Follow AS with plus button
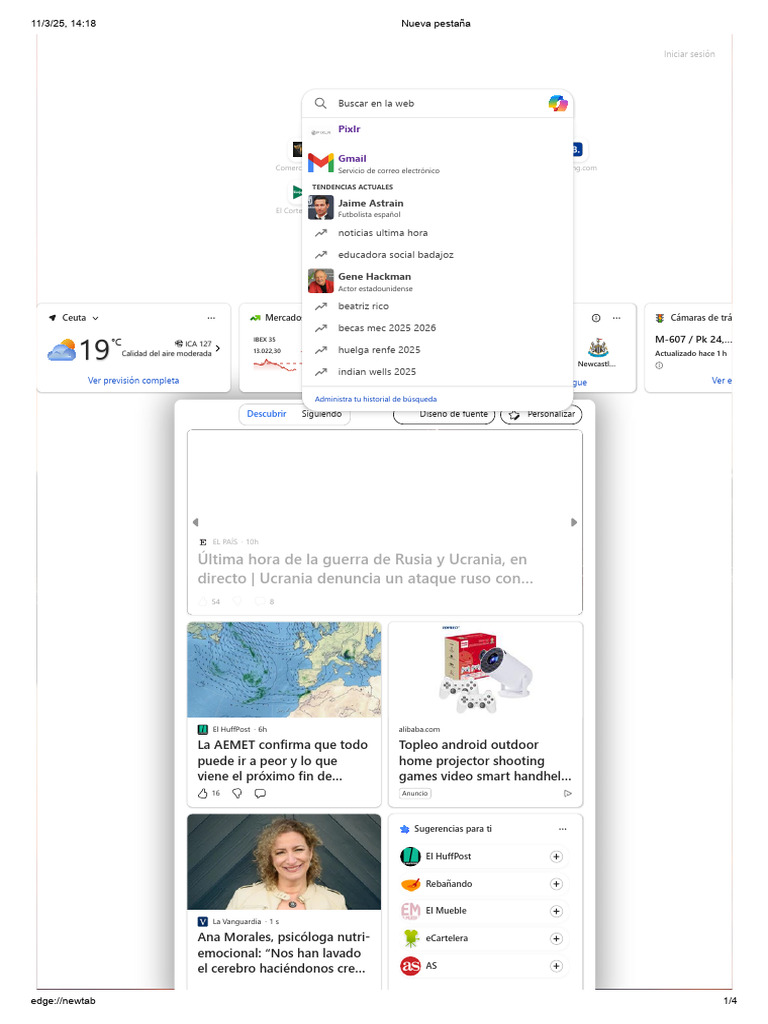Image resolution: width=768 pixels, height=1024 pixels. 556,967
